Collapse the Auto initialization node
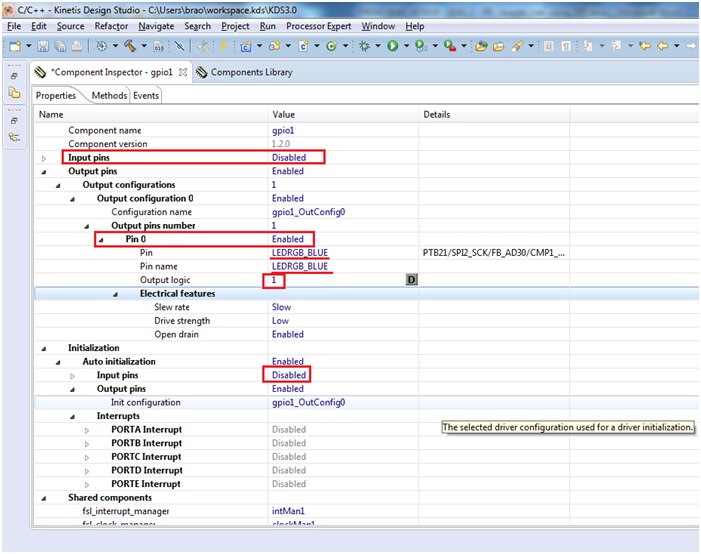The image size is (701, 554). (x=58, y=363)
